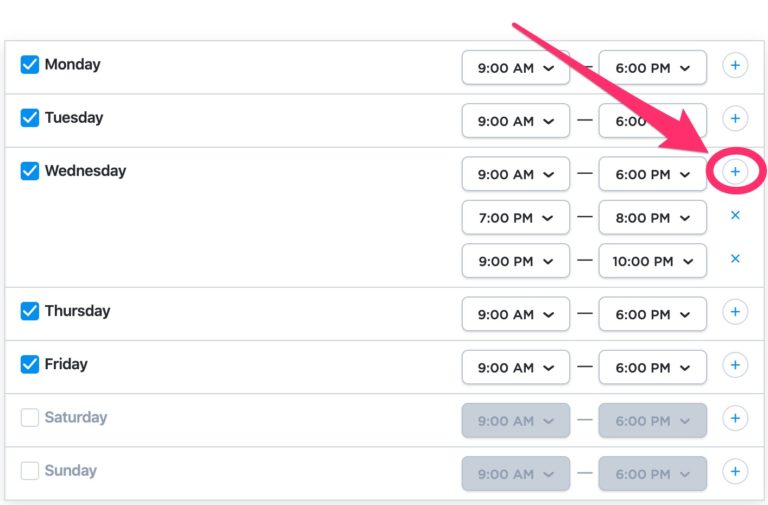768x505 pixels.
Task: Add a time slot for Sunday
Action: (735, 471)
